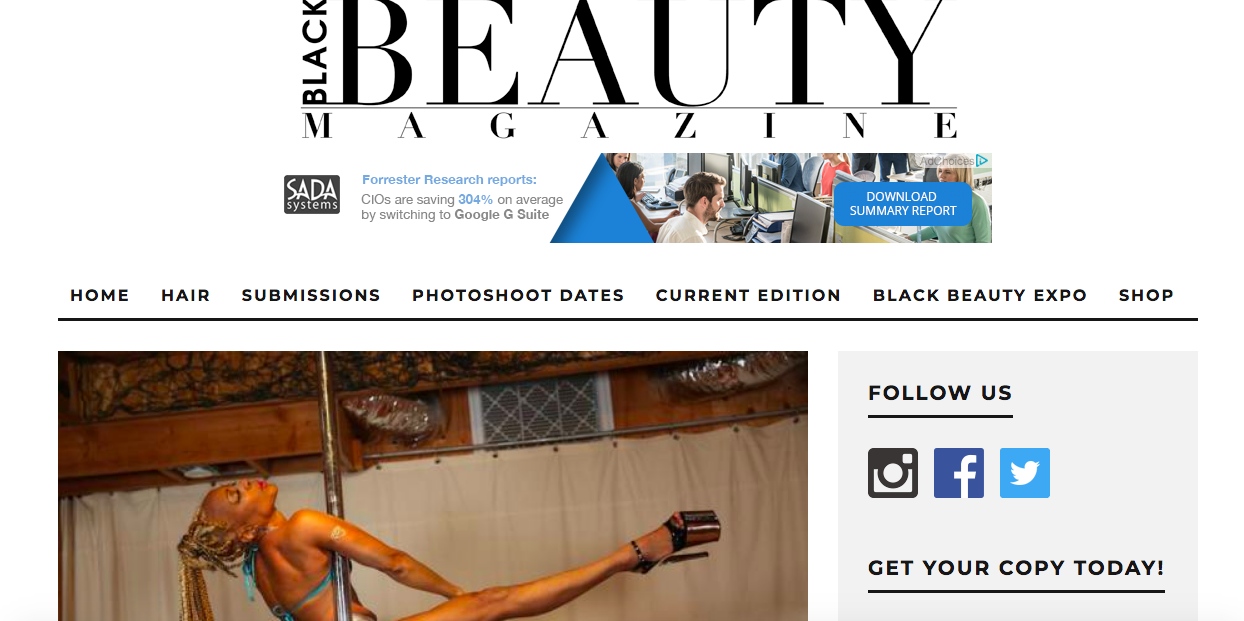Select Photoshoot Dates in navigation
1244x621 pixels.
pos(518,295)
